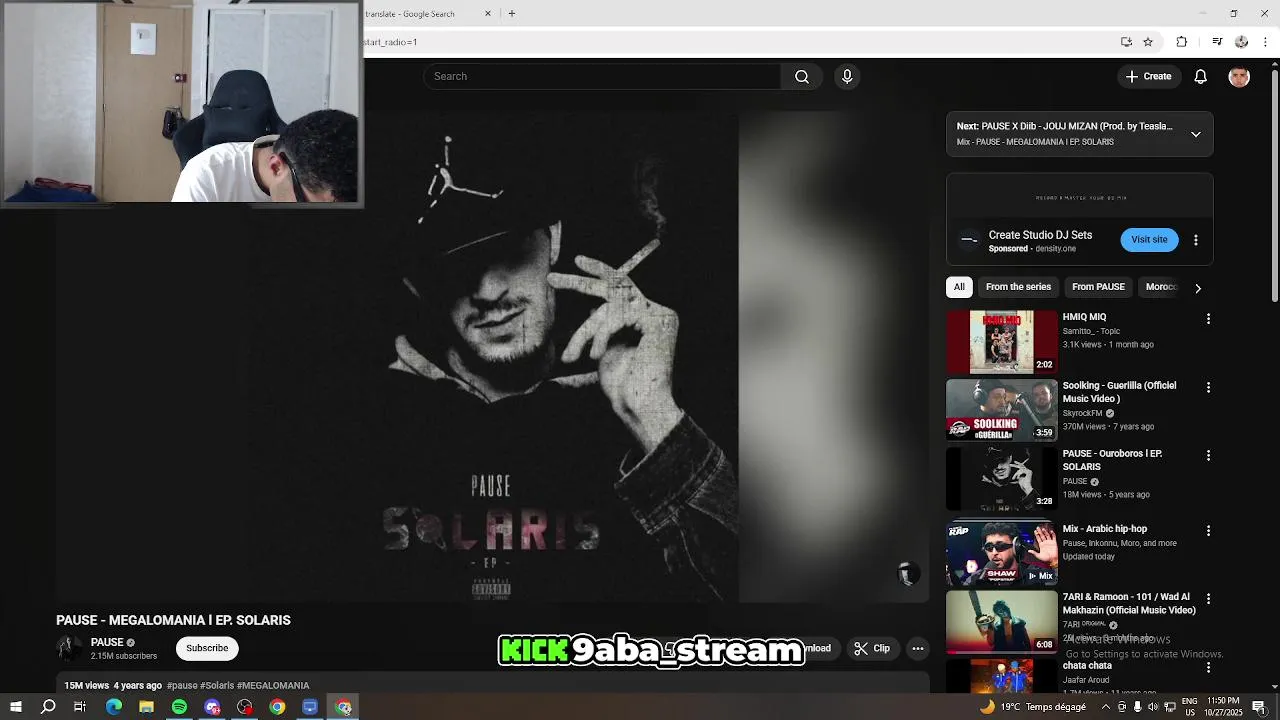
Task: Open the system clock showing 11:50 PM
Action: click(1225, 707)
